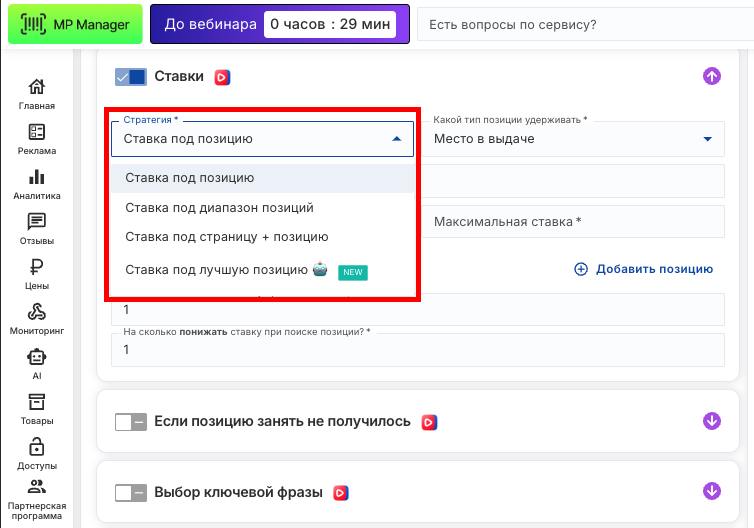Collapse the Стратегия dropdown
Image resolution: width=754 pixels, height=528 pixels.
(397, 139)
